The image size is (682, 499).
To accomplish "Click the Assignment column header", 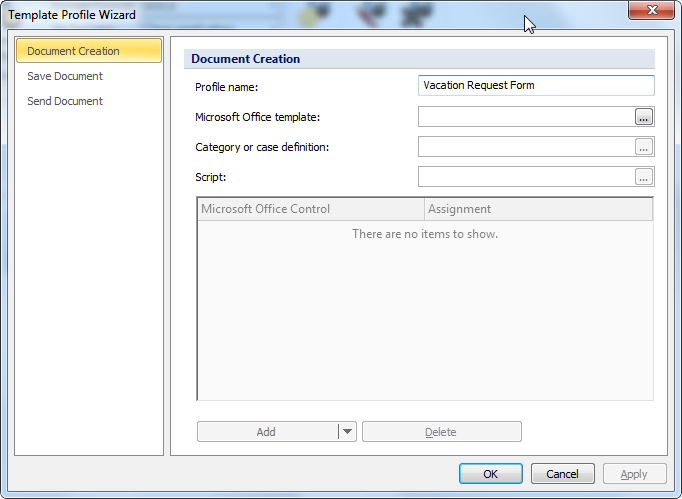I will [538, 209].
